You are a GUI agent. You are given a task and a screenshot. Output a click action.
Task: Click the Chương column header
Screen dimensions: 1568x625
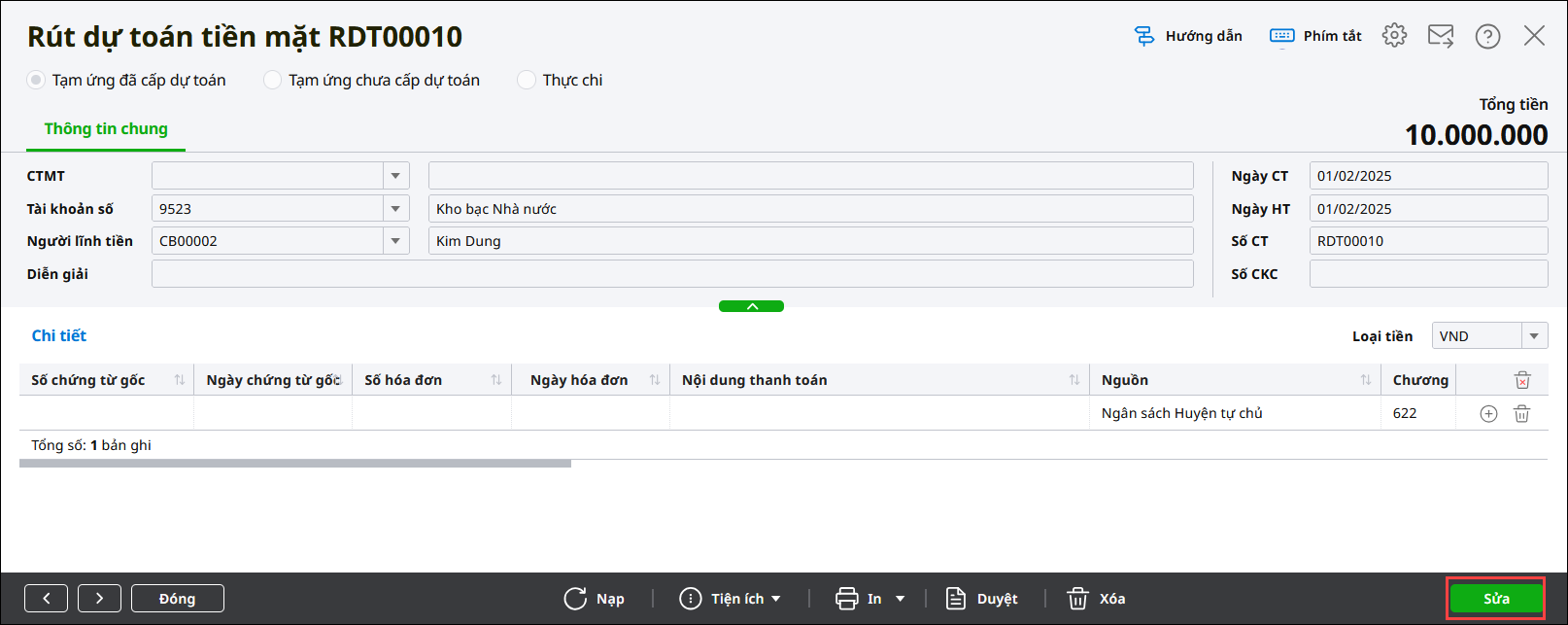(x=1419, y=380)
